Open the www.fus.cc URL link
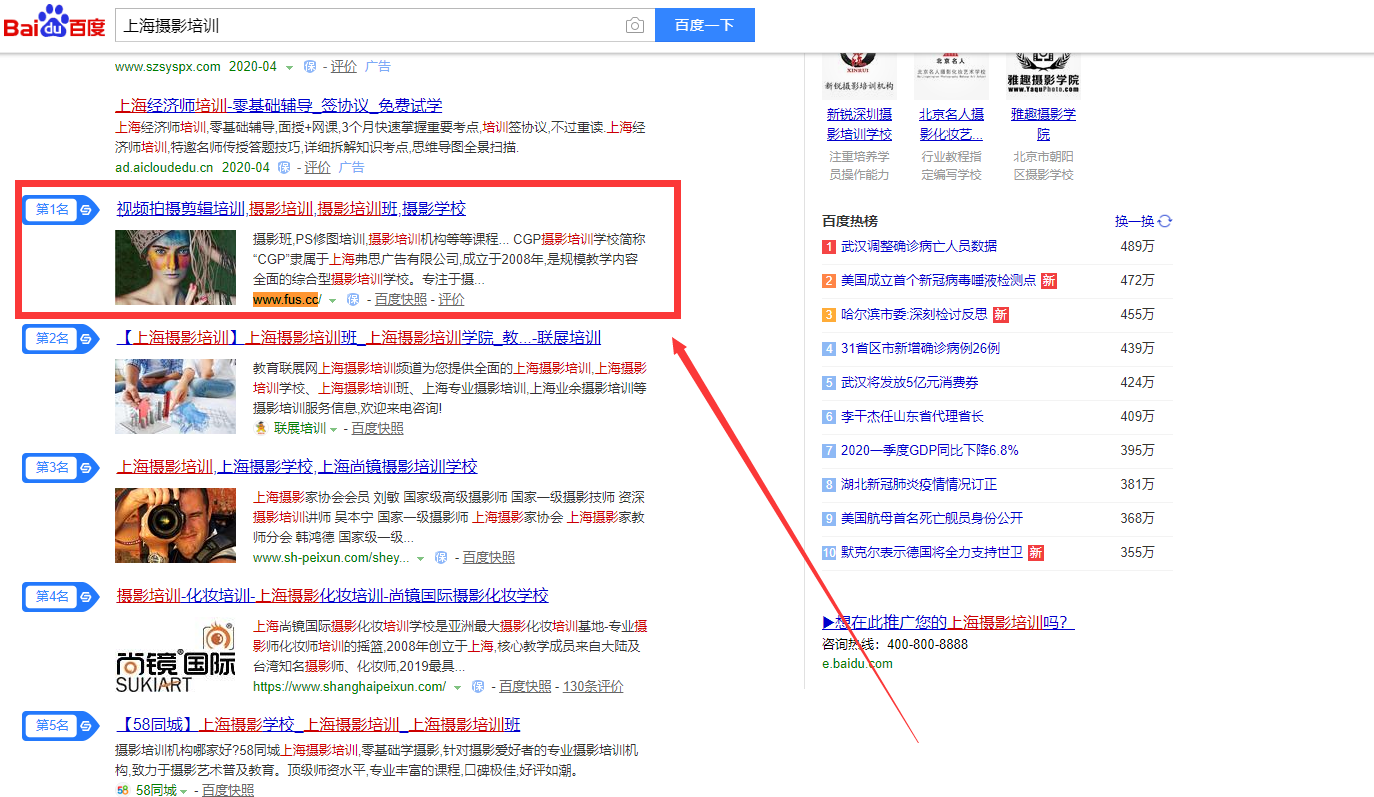The width and height of the screenshot is (1374, 797). [287, 300]
